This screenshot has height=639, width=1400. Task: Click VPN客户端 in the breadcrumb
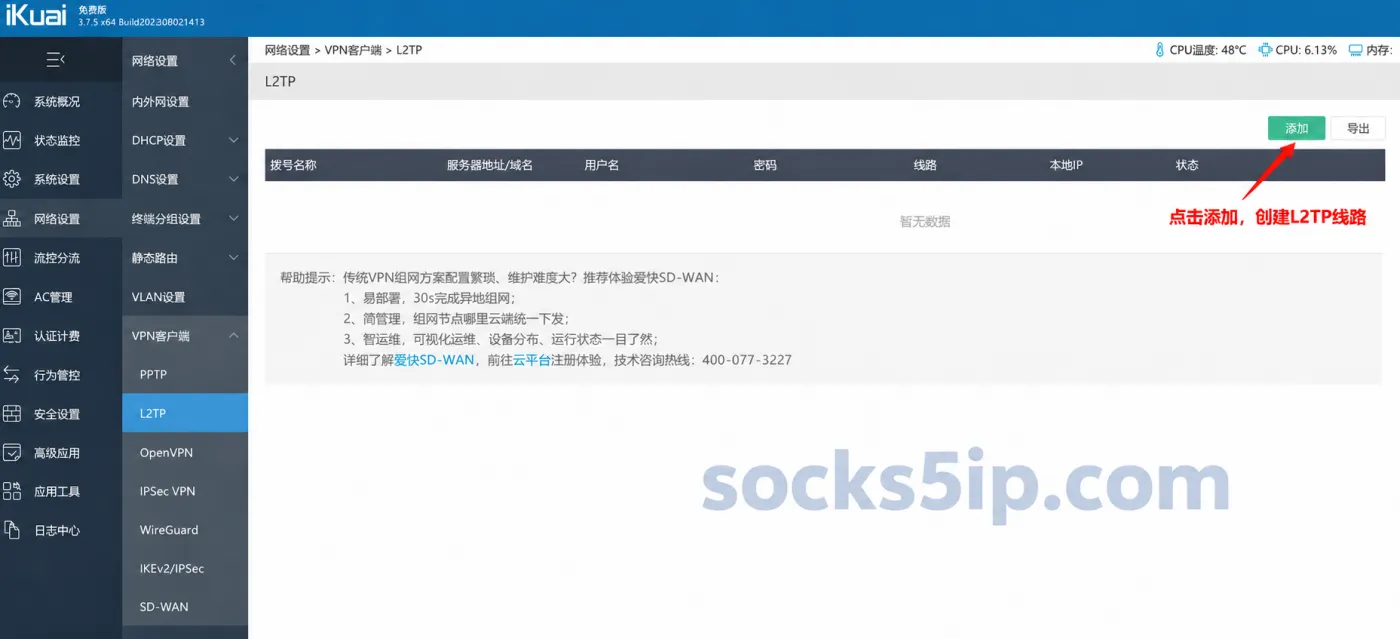pos(353,50)
